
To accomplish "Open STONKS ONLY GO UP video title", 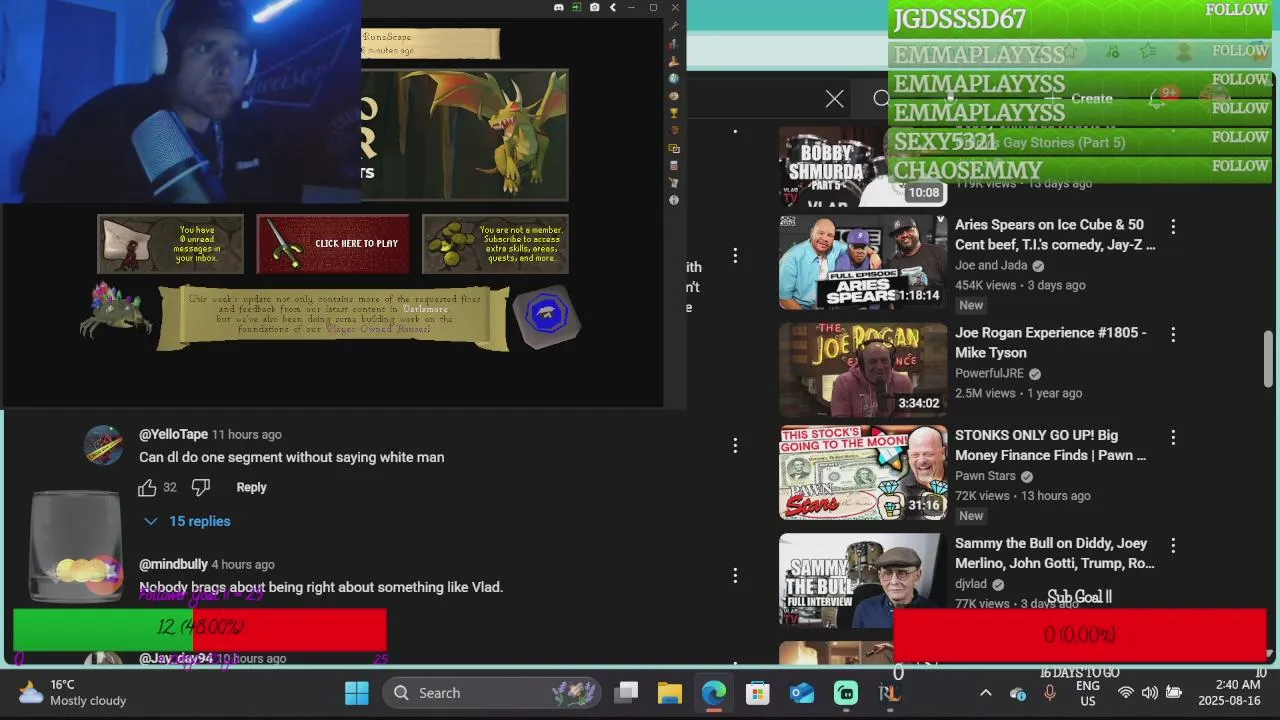I will pyautogui.click(x=1050, y=445).
